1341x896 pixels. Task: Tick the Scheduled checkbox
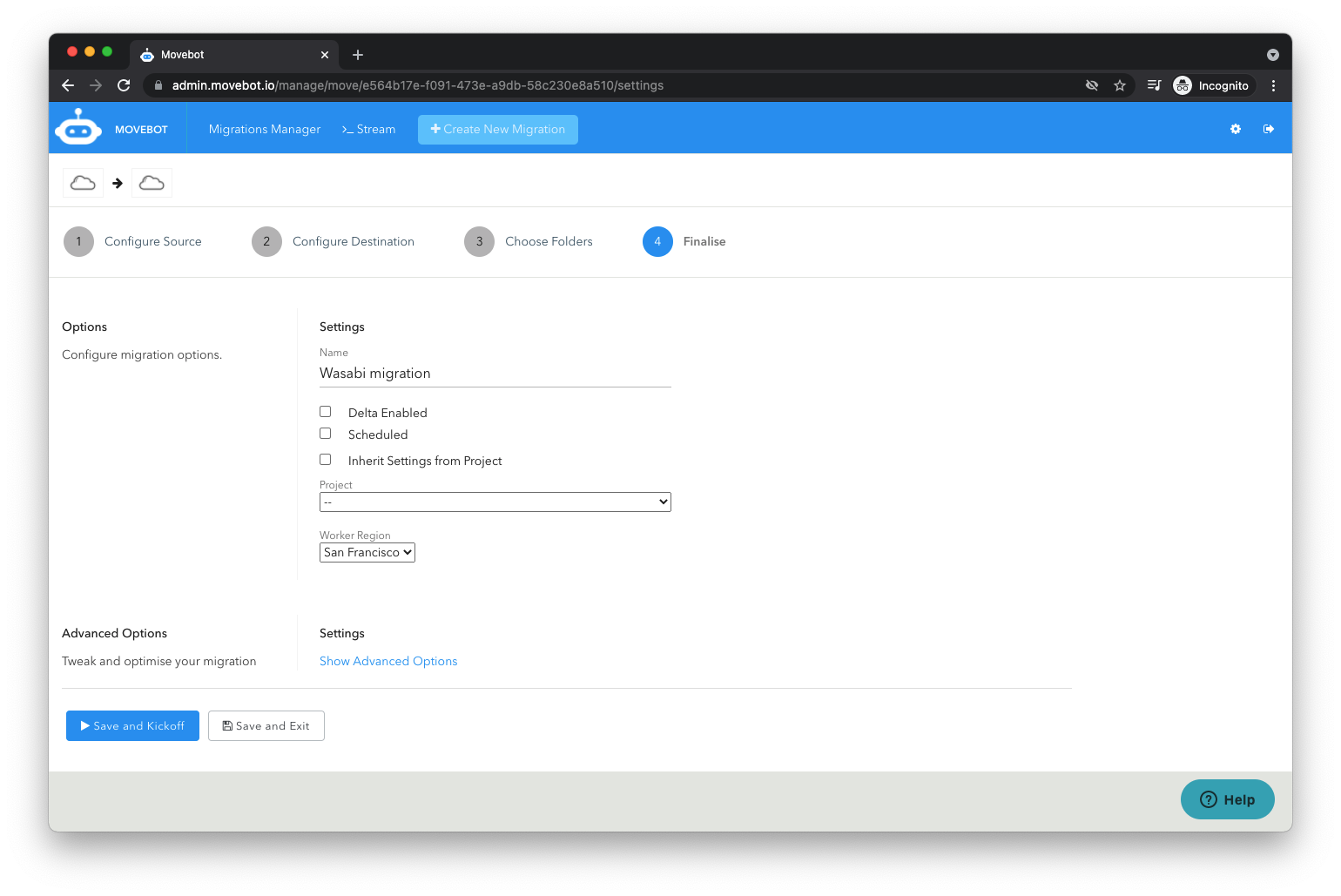pos(326,434)
